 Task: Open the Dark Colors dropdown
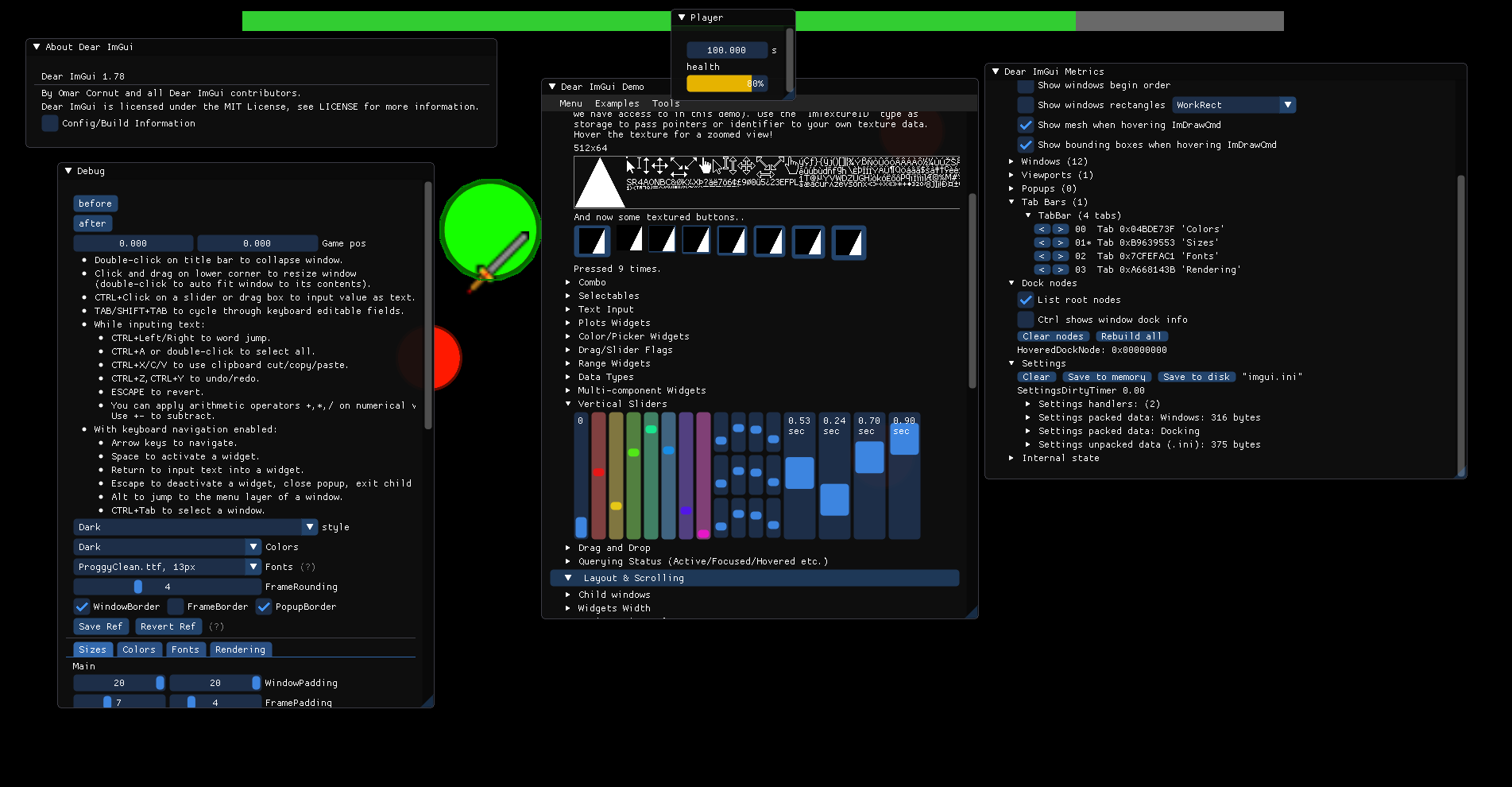click(x=167, y=547)
